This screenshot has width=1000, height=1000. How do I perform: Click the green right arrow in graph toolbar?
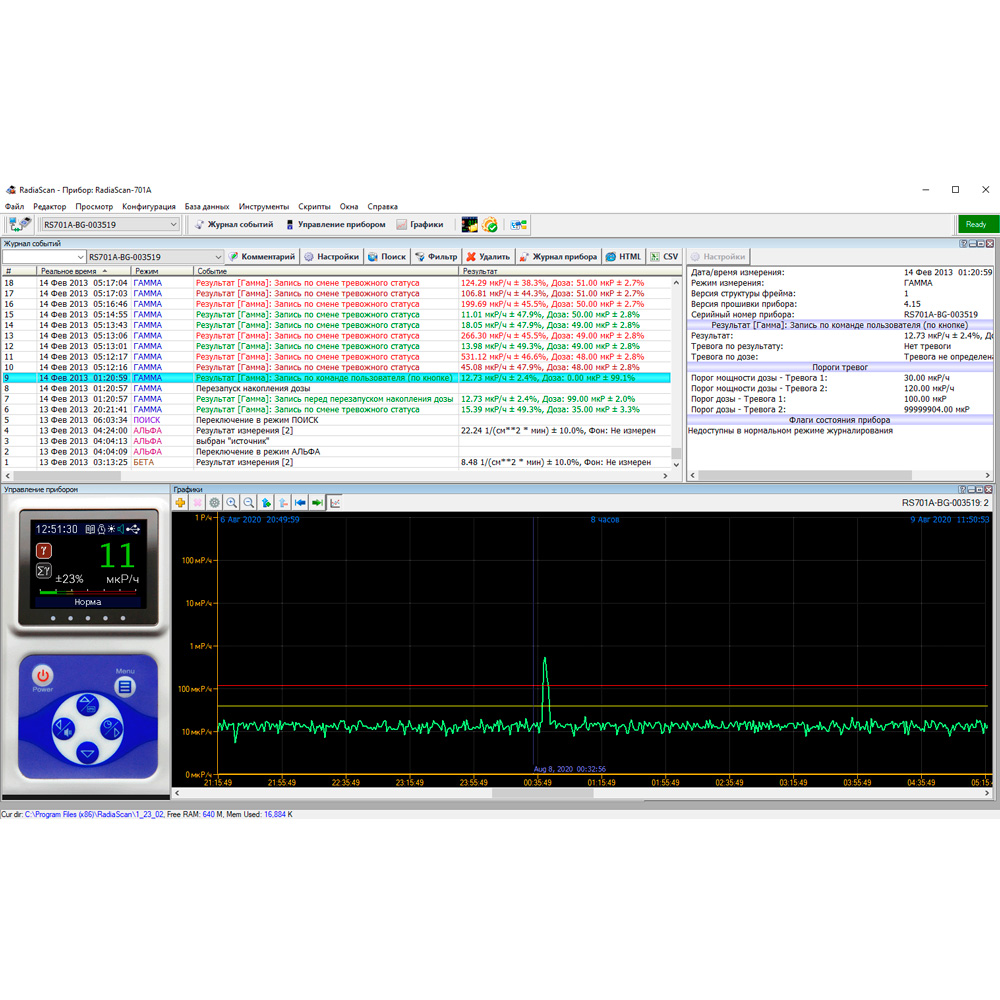click(317, 503)
